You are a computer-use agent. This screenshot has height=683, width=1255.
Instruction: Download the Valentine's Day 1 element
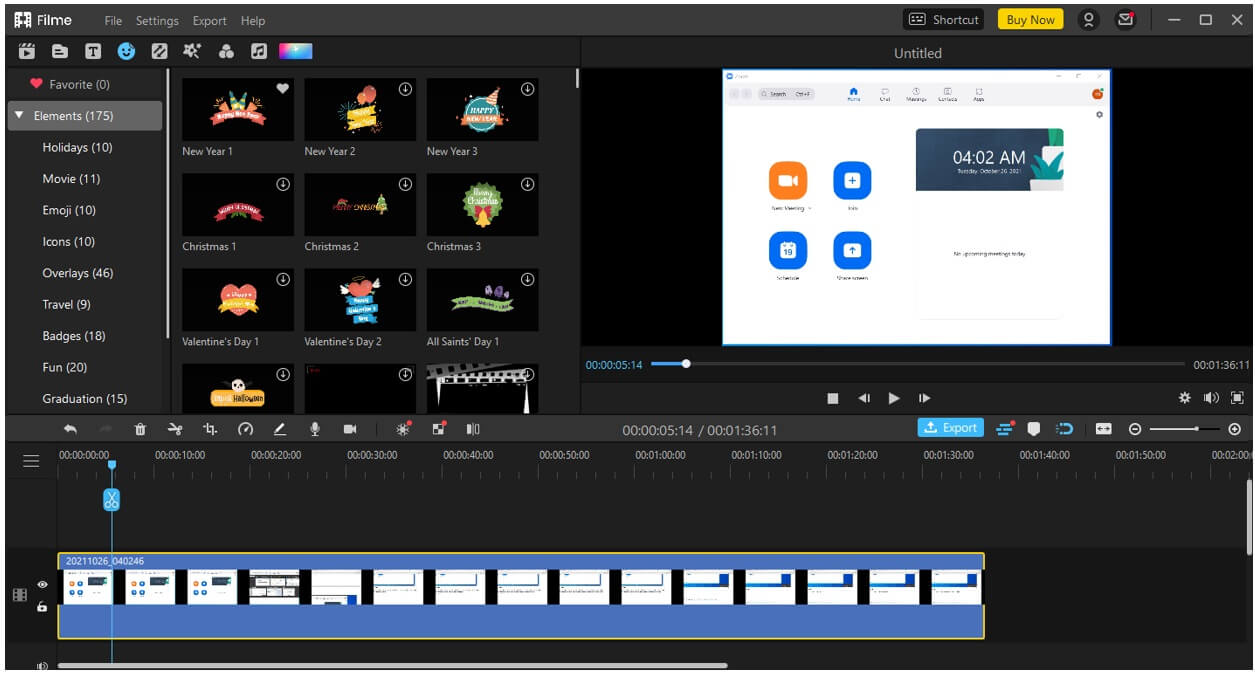click(x=283, y=280)
